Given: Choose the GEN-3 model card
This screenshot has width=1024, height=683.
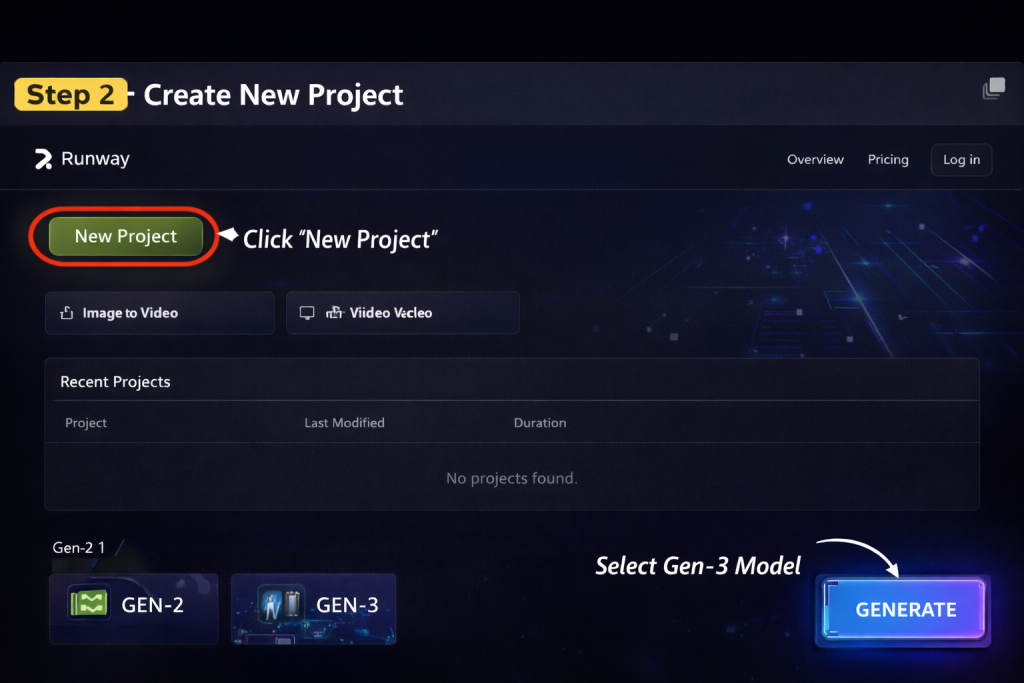Looking at the screenshot, I should [x=313, y=609].
